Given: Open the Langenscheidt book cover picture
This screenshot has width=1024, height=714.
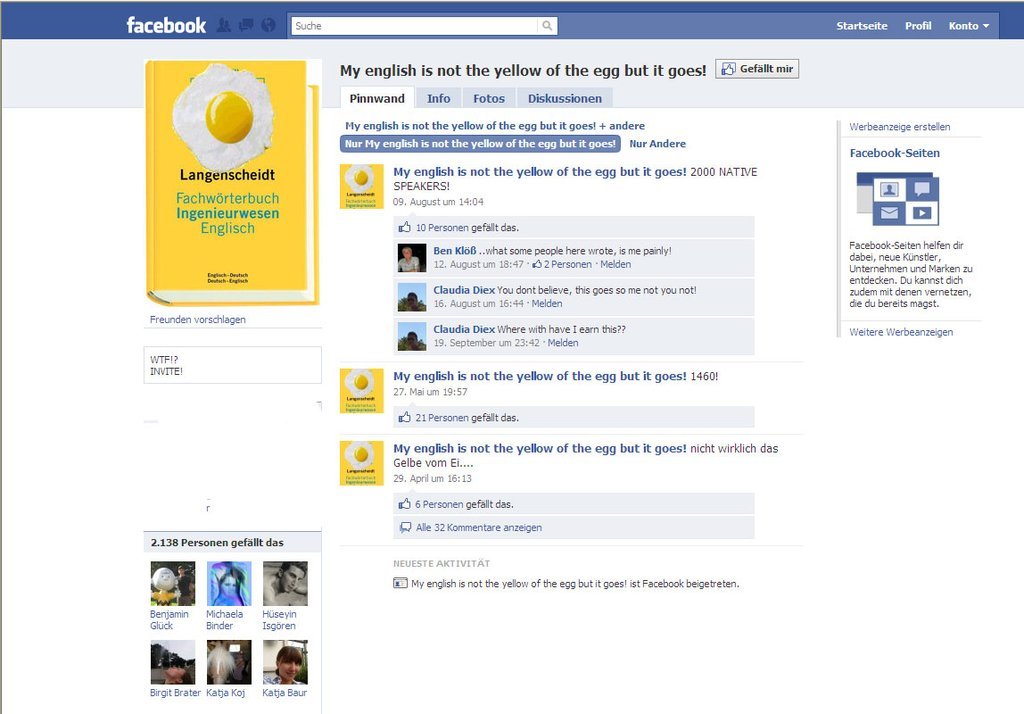Looking at the screenshot, I should click(232, 183).
